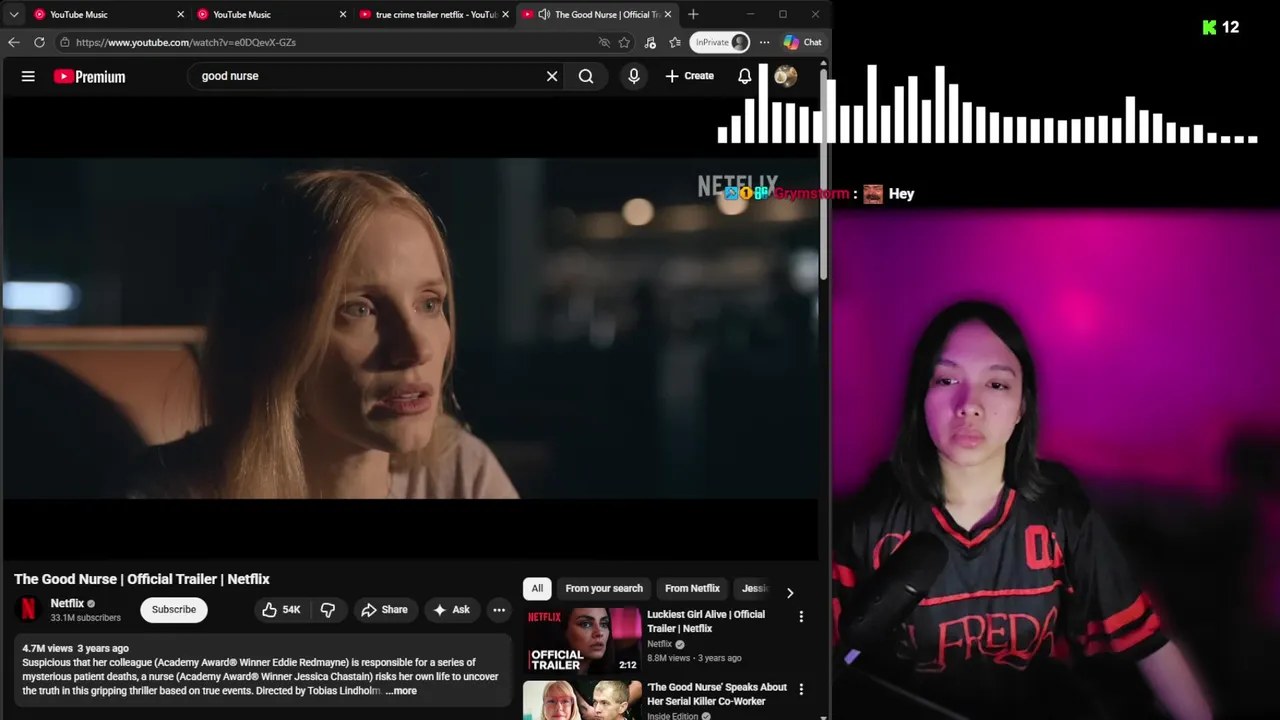Image resolution: width=1280 pixels, height=720 pixels.
Task: Dislike the video
Action: pyautogui.click(x=328, y=609)
